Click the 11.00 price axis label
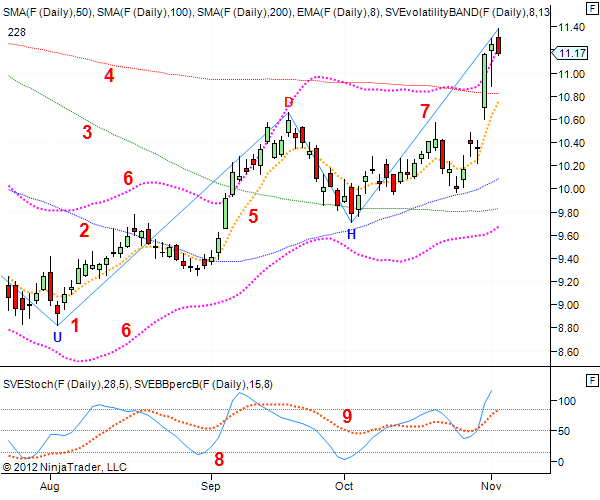Screen dimensions: 600x500 click(x=572, y=74)
